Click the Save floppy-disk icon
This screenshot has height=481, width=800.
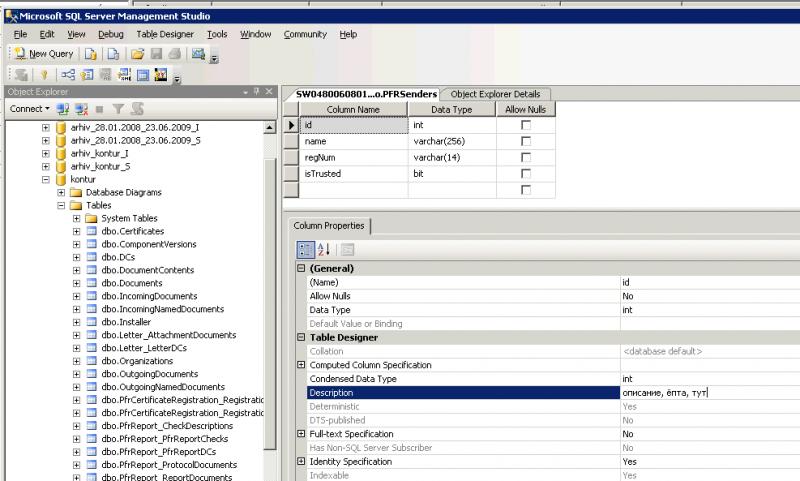(156, 54)
